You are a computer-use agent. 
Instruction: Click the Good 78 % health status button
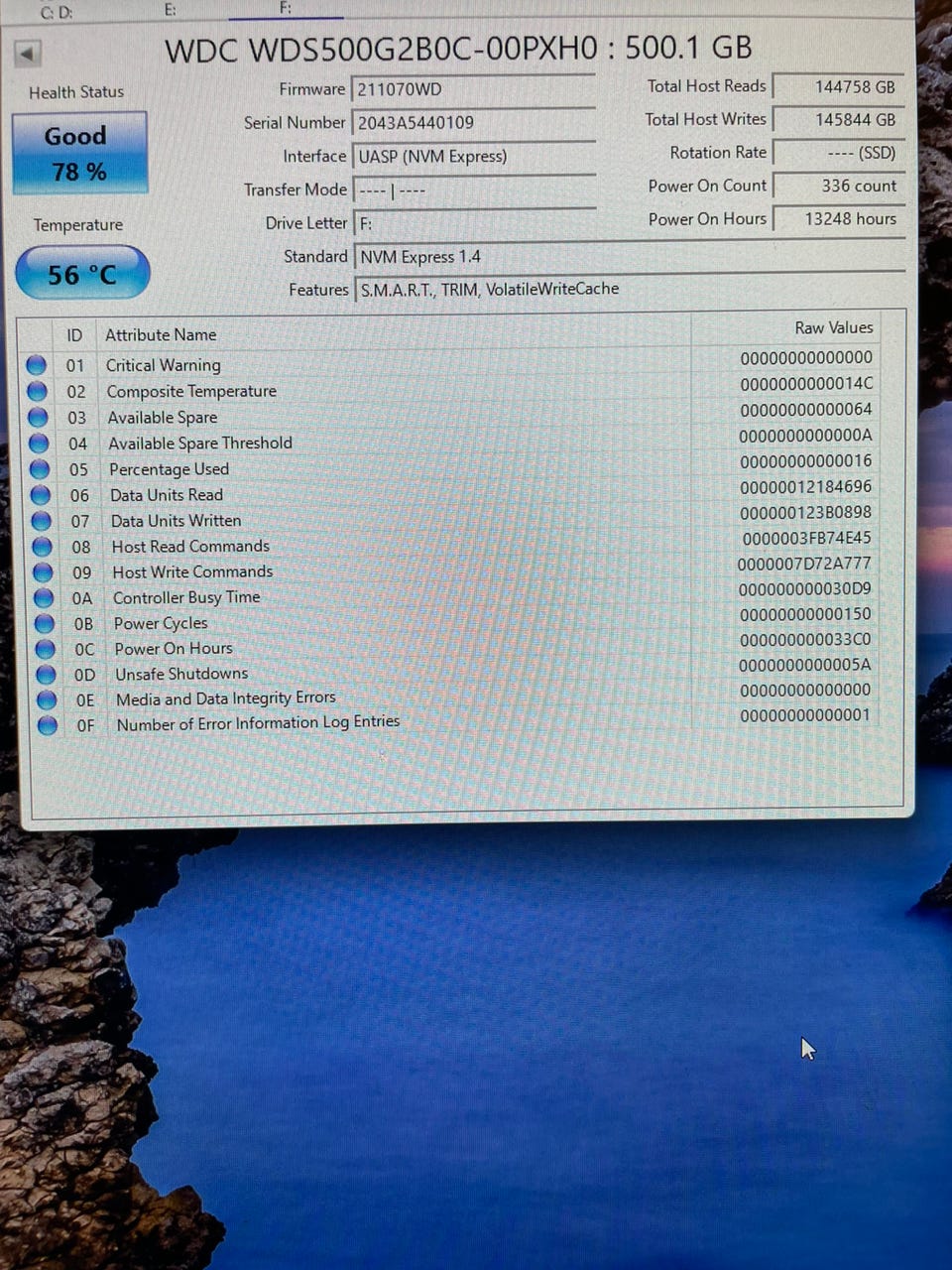[79, 153]
